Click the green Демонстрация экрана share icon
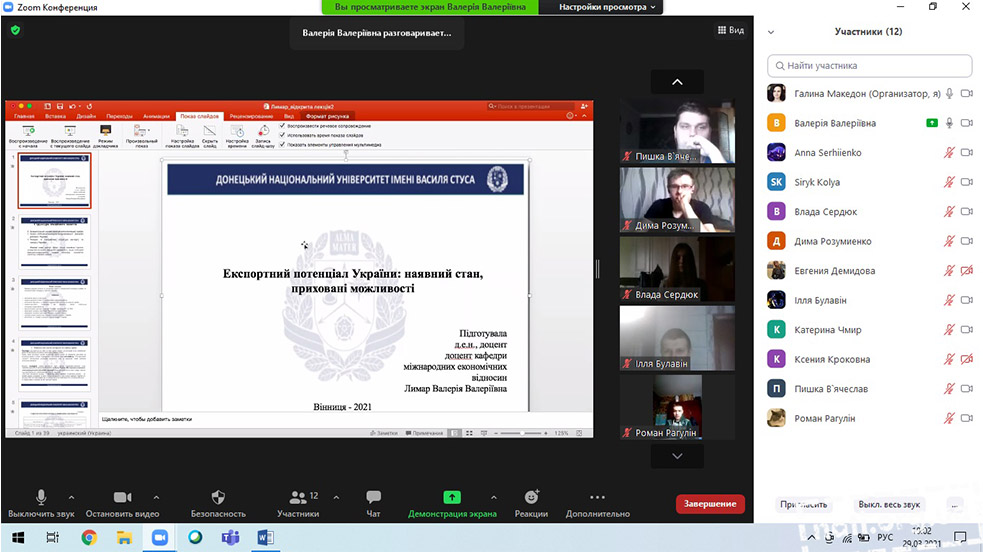 tap(452, 497)
